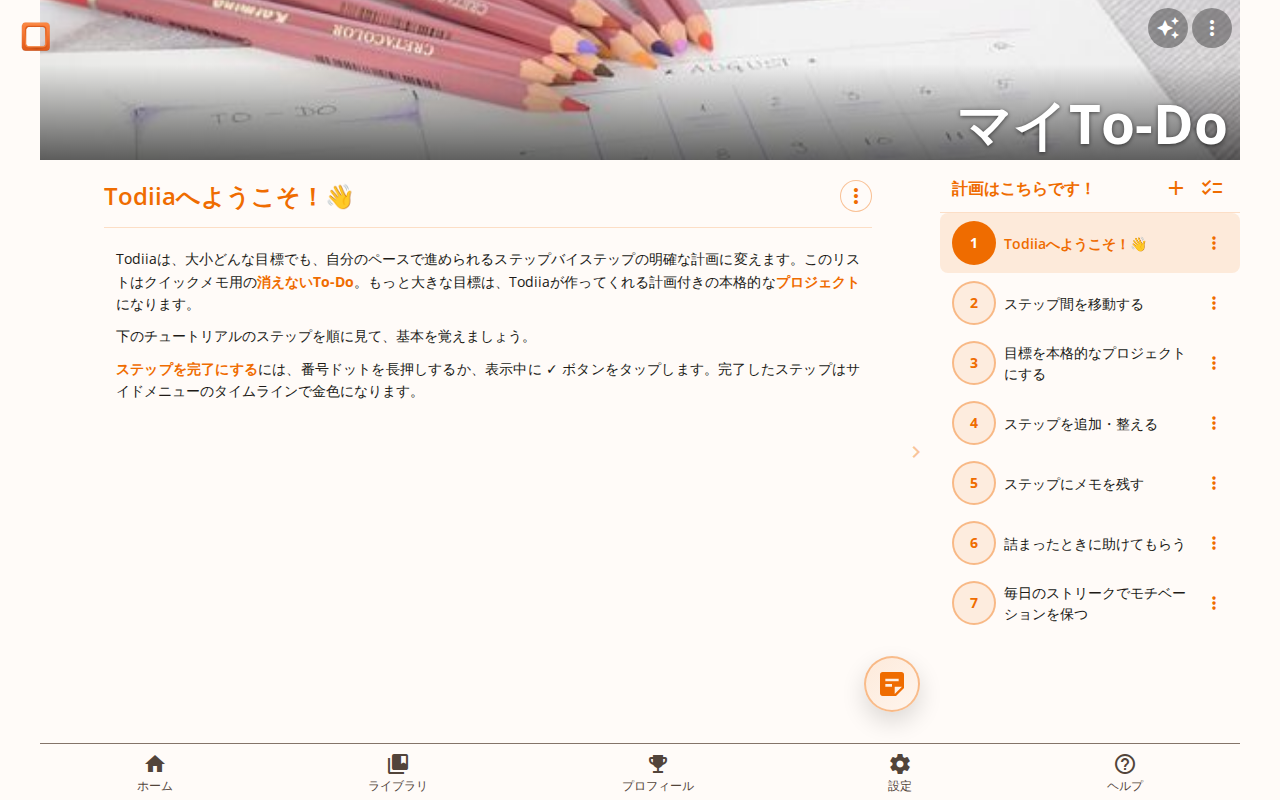Open options menu beside Todiiaへようこそ heading
Image resolution: width=1280 pixels, height=800 pixels.
tap(856, 196)
